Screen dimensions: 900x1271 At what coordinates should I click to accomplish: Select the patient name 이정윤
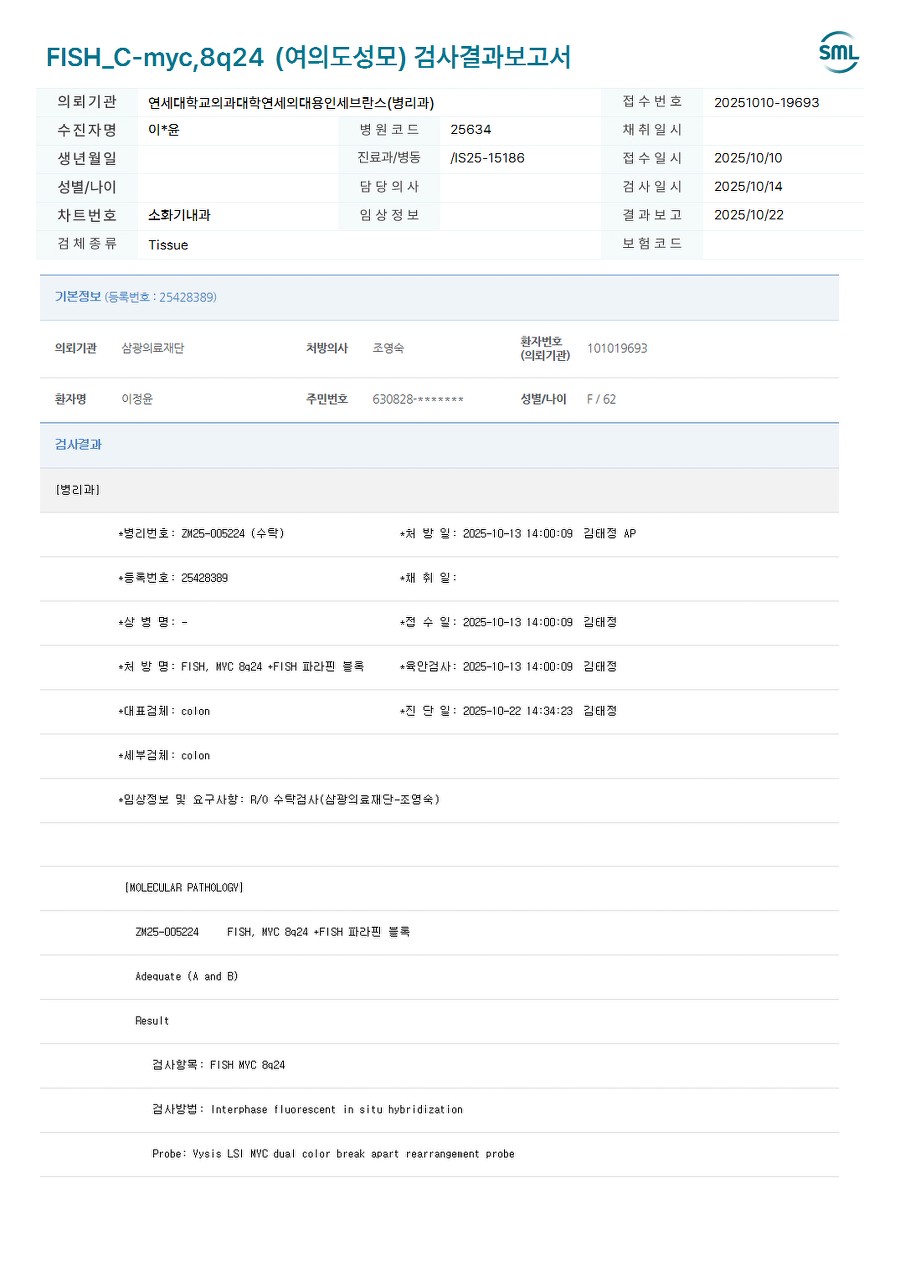tap(137, 399)
